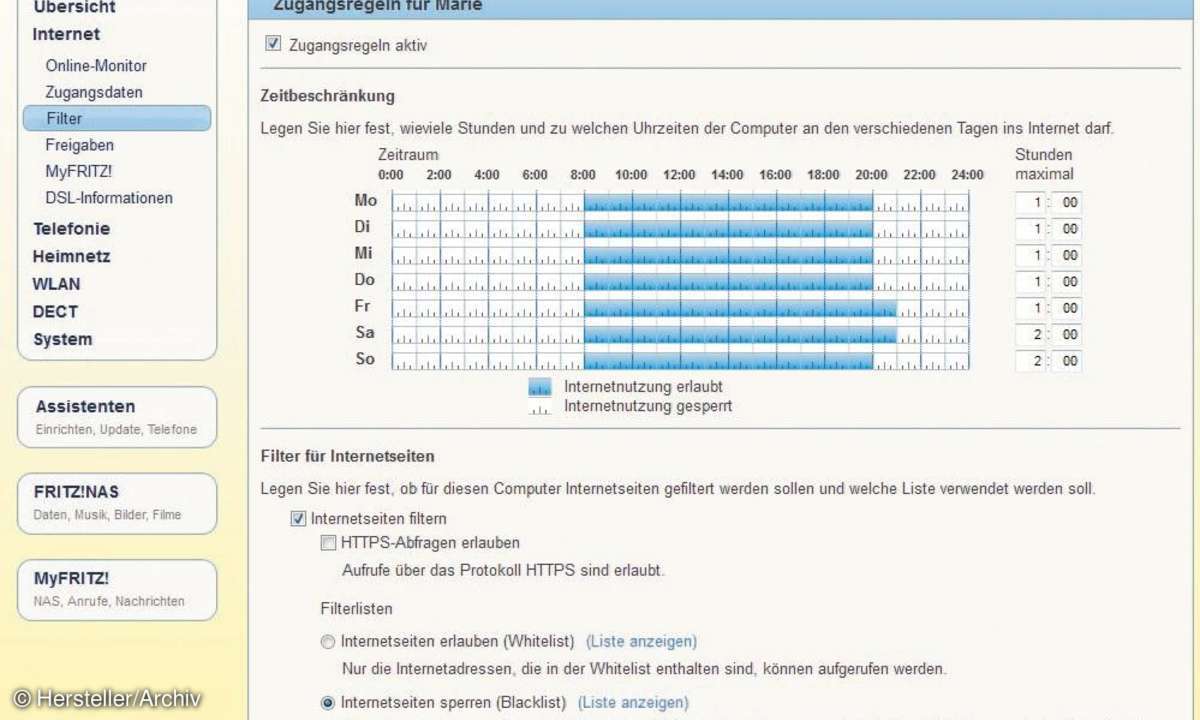Click the Zeitraum label
Screen dimensions: 1200x720
pos(408,155)
